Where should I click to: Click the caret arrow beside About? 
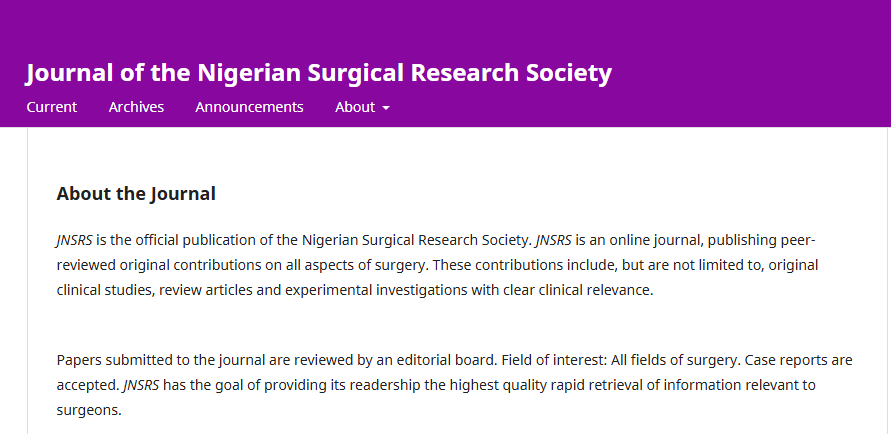(x=386, y=108)
